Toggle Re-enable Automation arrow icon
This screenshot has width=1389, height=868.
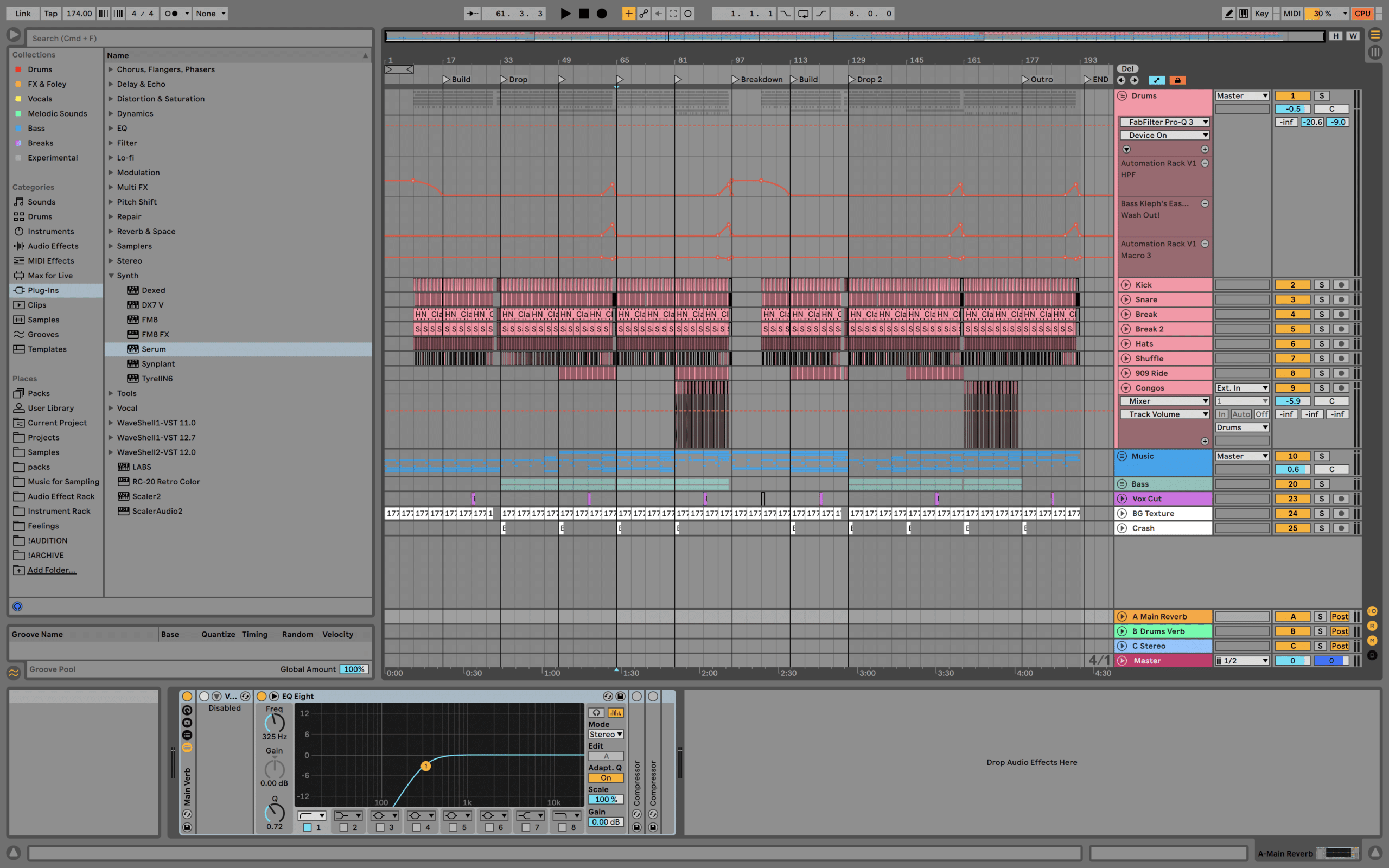click(658, 13)
